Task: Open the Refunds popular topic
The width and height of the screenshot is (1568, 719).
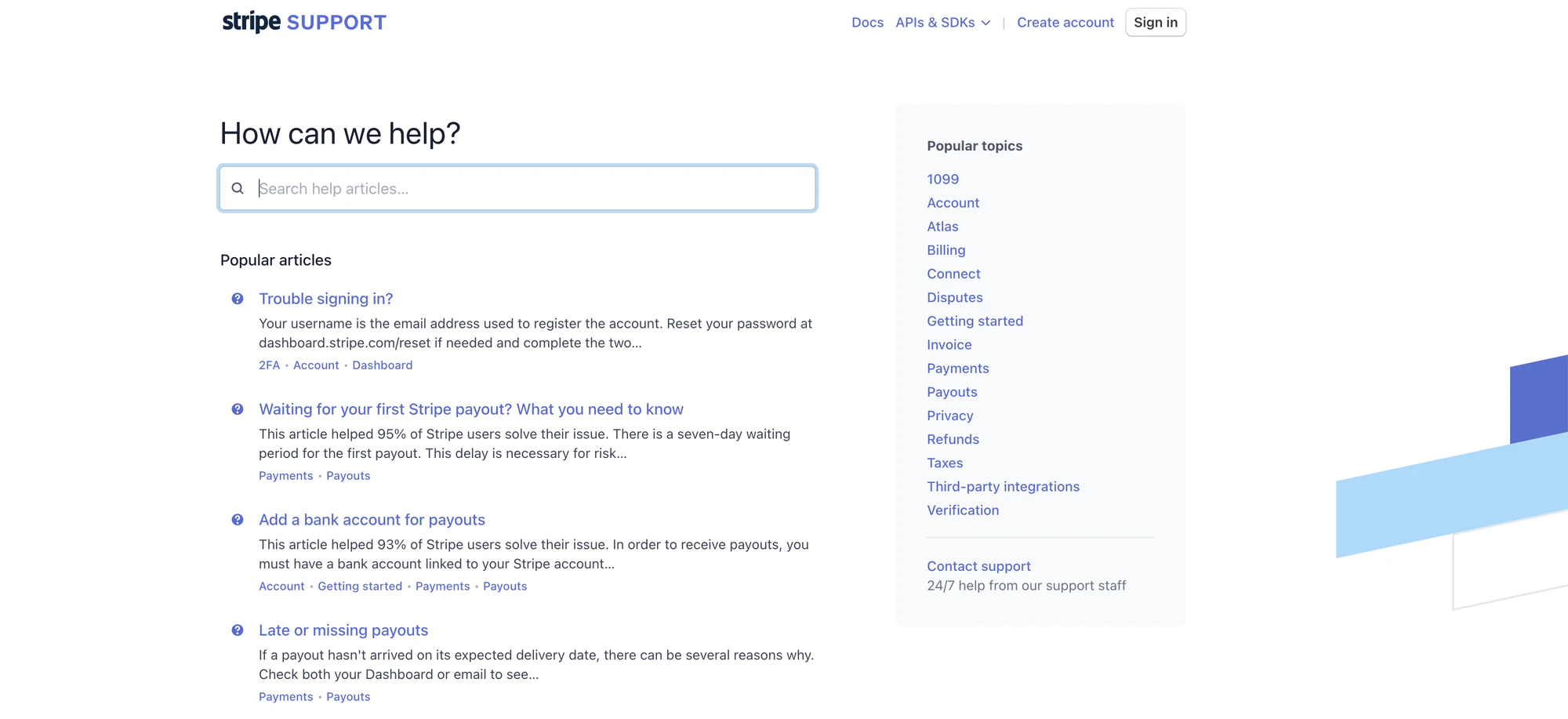Action: [x=953, y=439]
